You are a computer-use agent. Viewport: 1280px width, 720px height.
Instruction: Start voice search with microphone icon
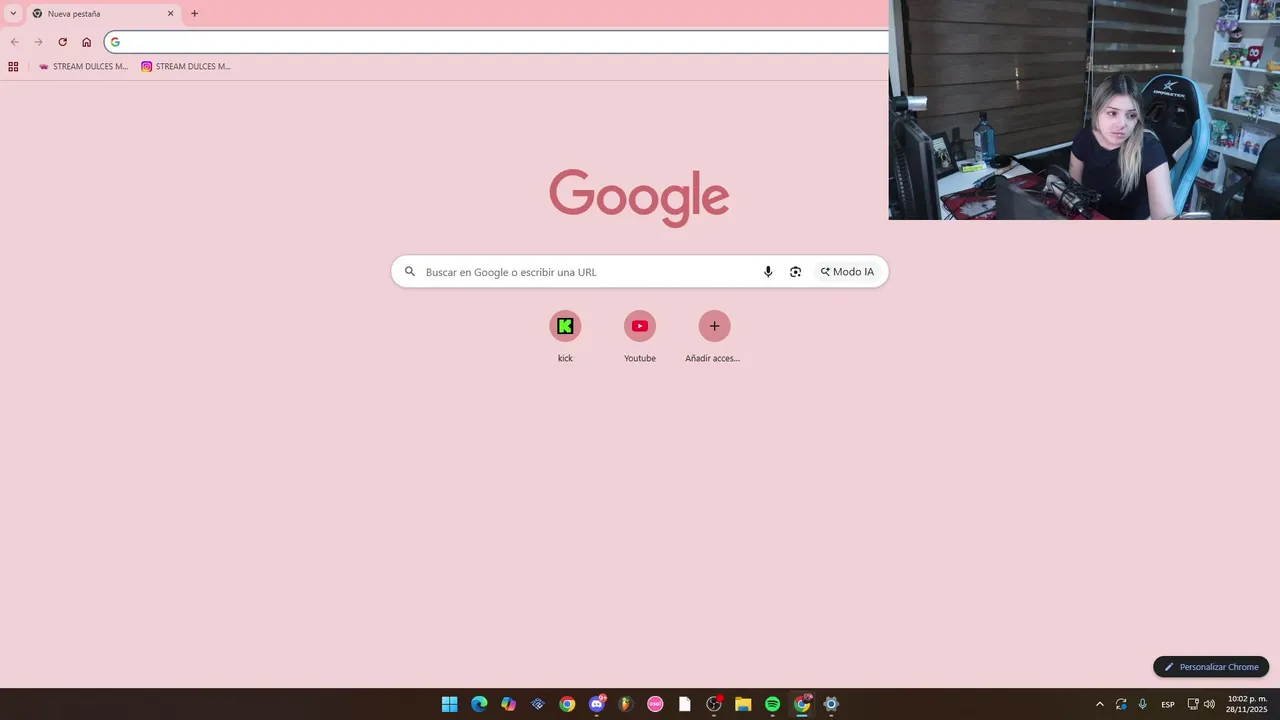pyautogui.click(x=768, y=272)
